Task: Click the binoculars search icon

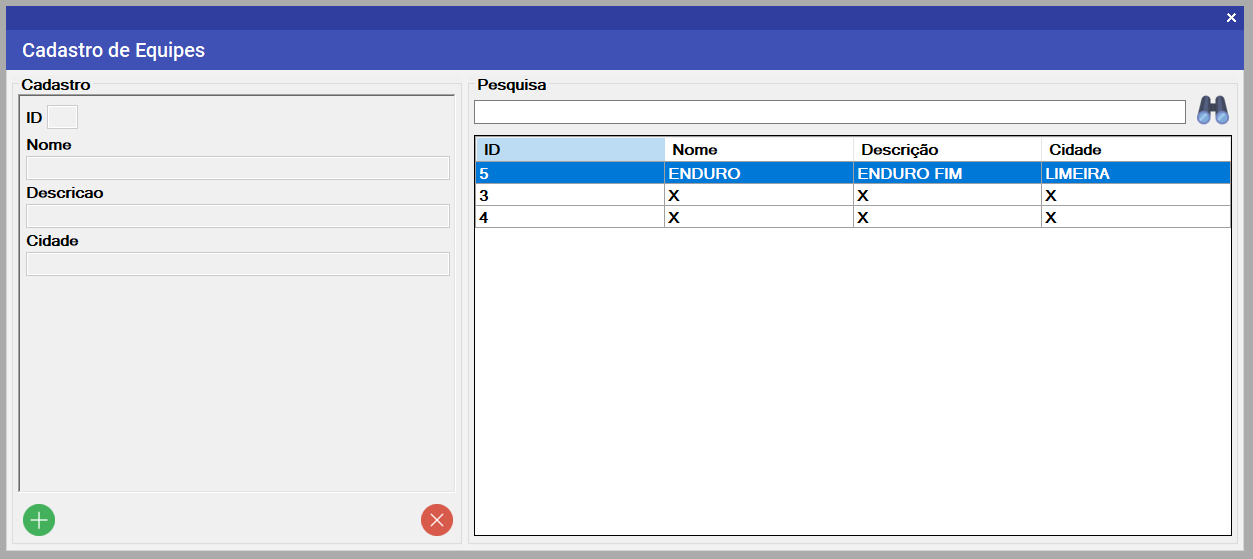Action: [x=1213, y=110]
